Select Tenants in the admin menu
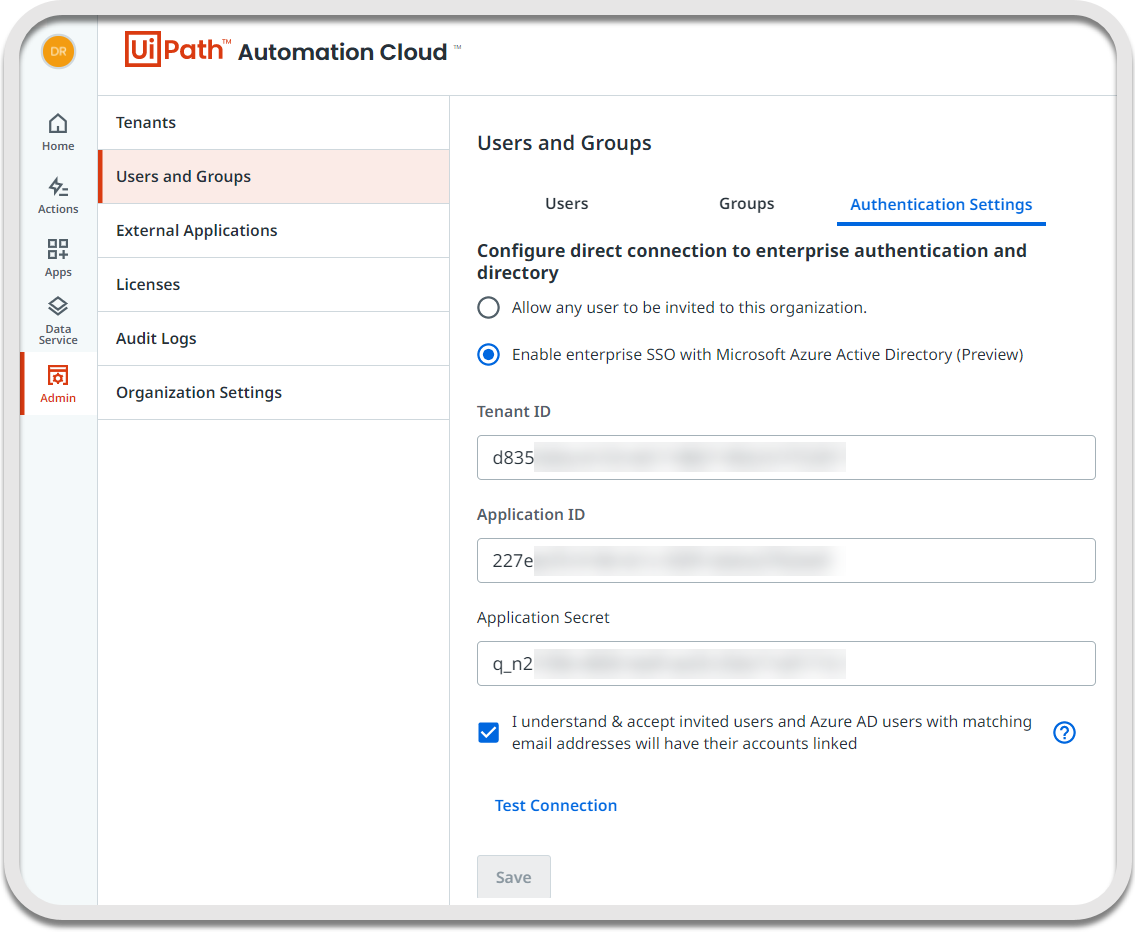Image resolution: width=1135 pixels, height=932 pixels. coord(274,122)
